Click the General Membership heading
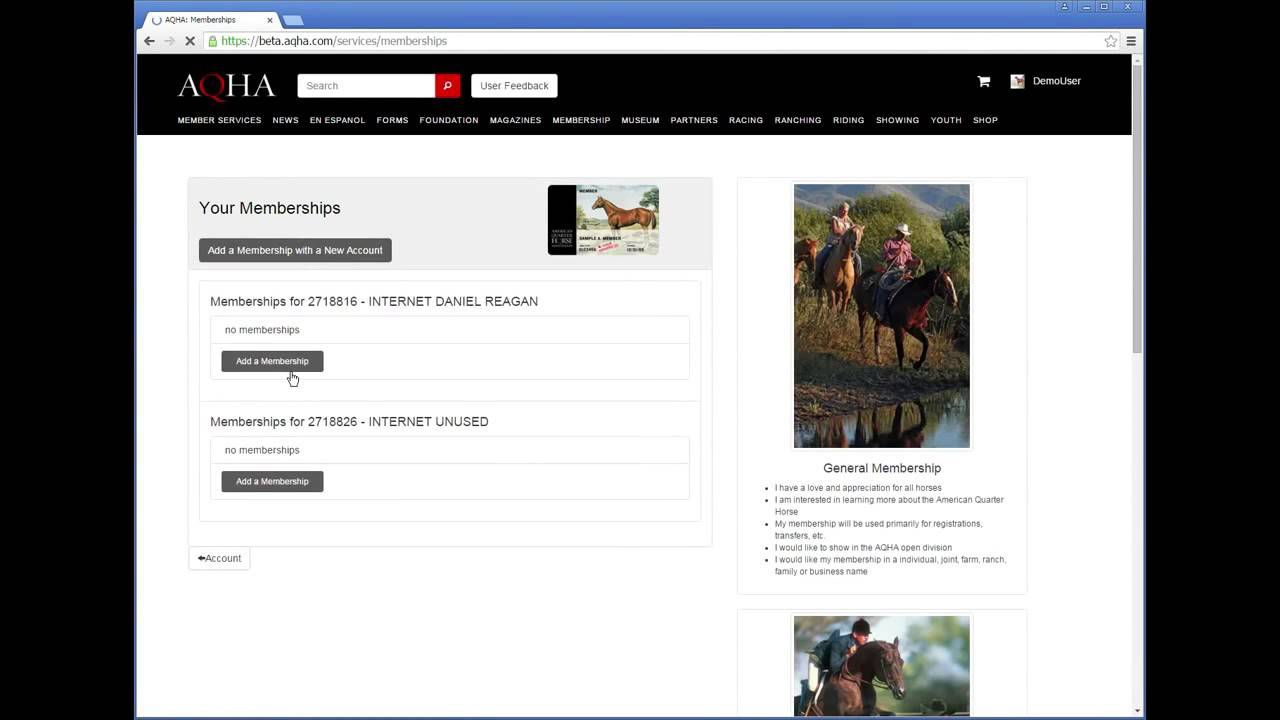The height and width of the screenshot is (720, 1280). tap(882, 468)
